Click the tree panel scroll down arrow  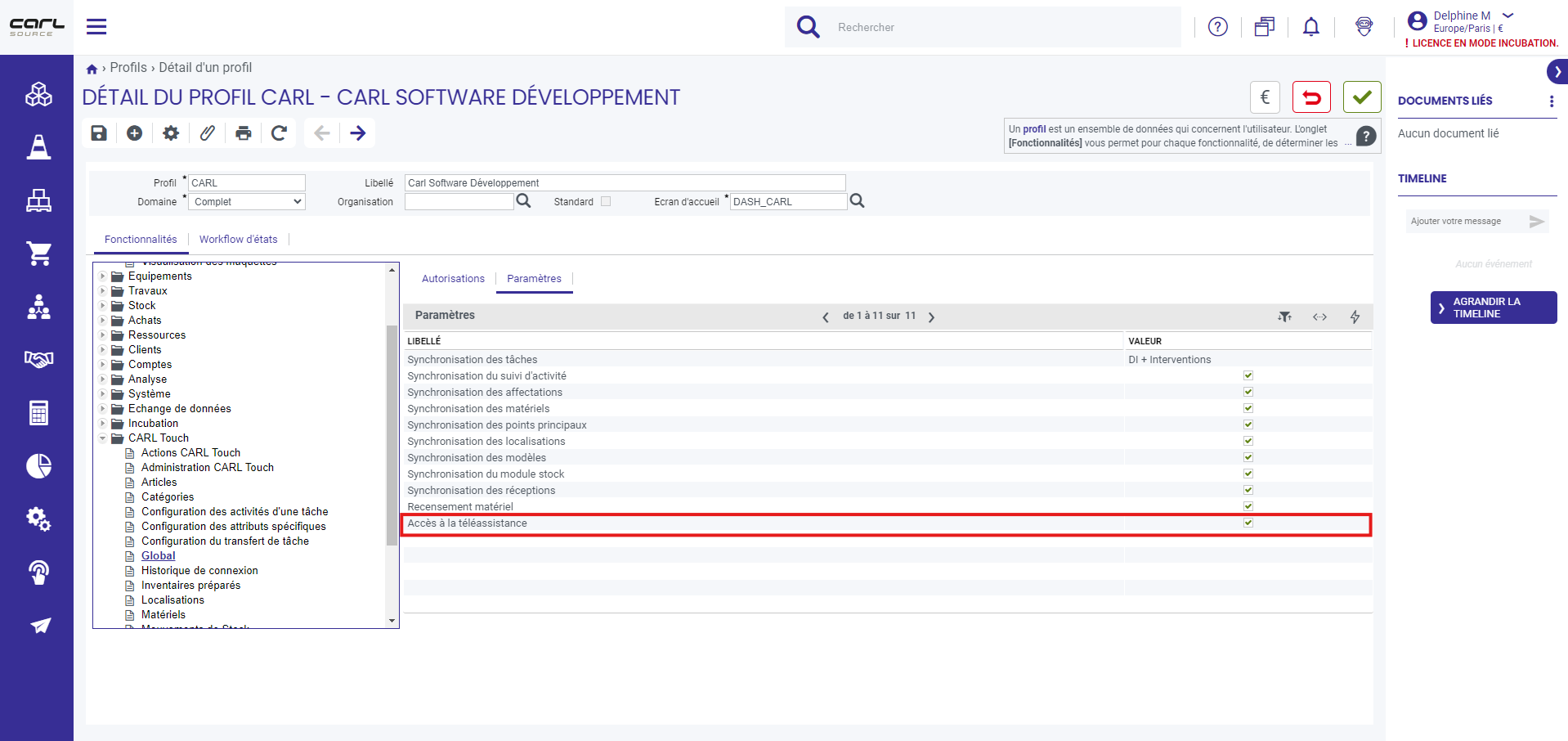[x=392, y=621]
